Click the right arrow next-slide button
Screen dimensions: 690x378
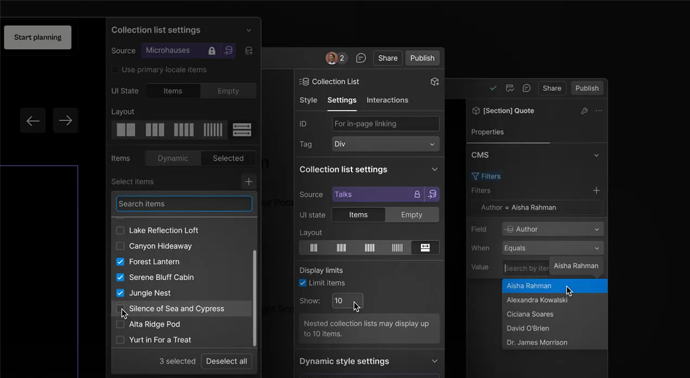pyautogui.click(x=66, y=121)
